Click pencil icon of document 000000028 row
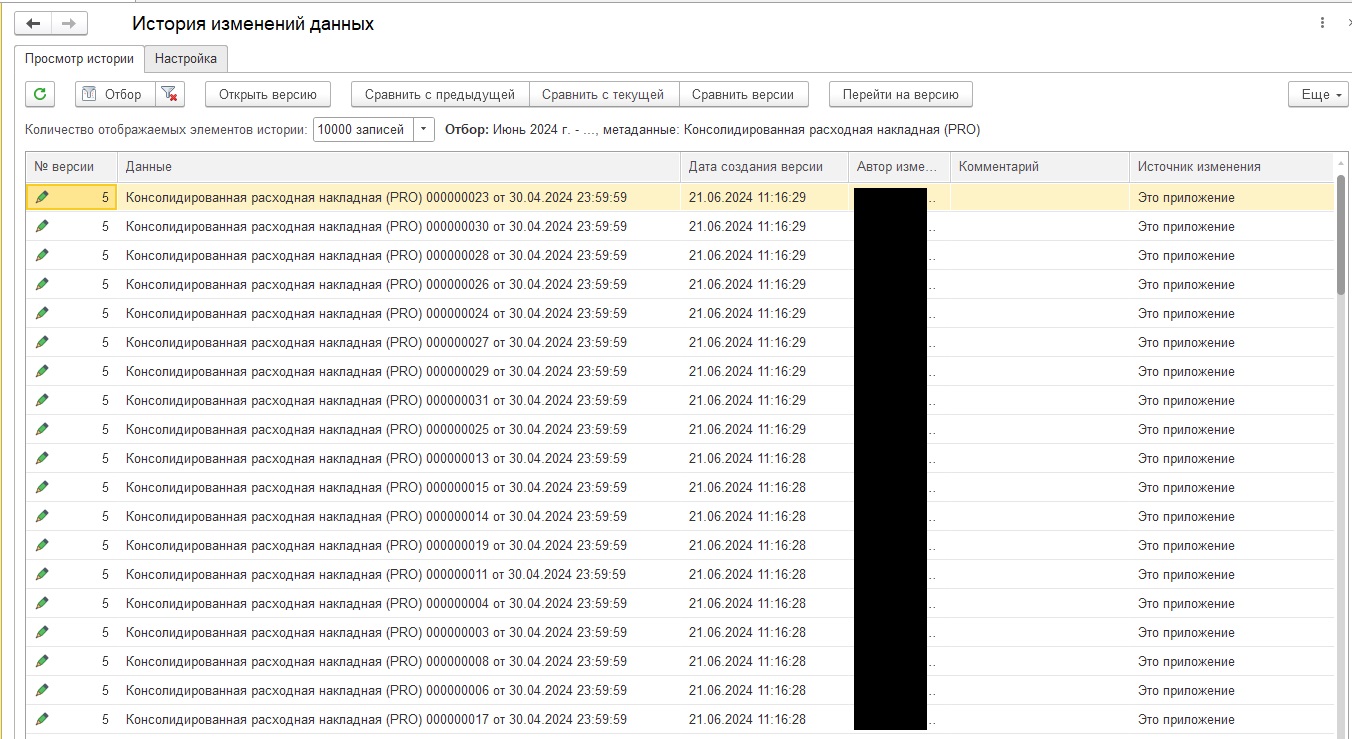This screenshot has height=739, width=1352. (x=42, y=255)
